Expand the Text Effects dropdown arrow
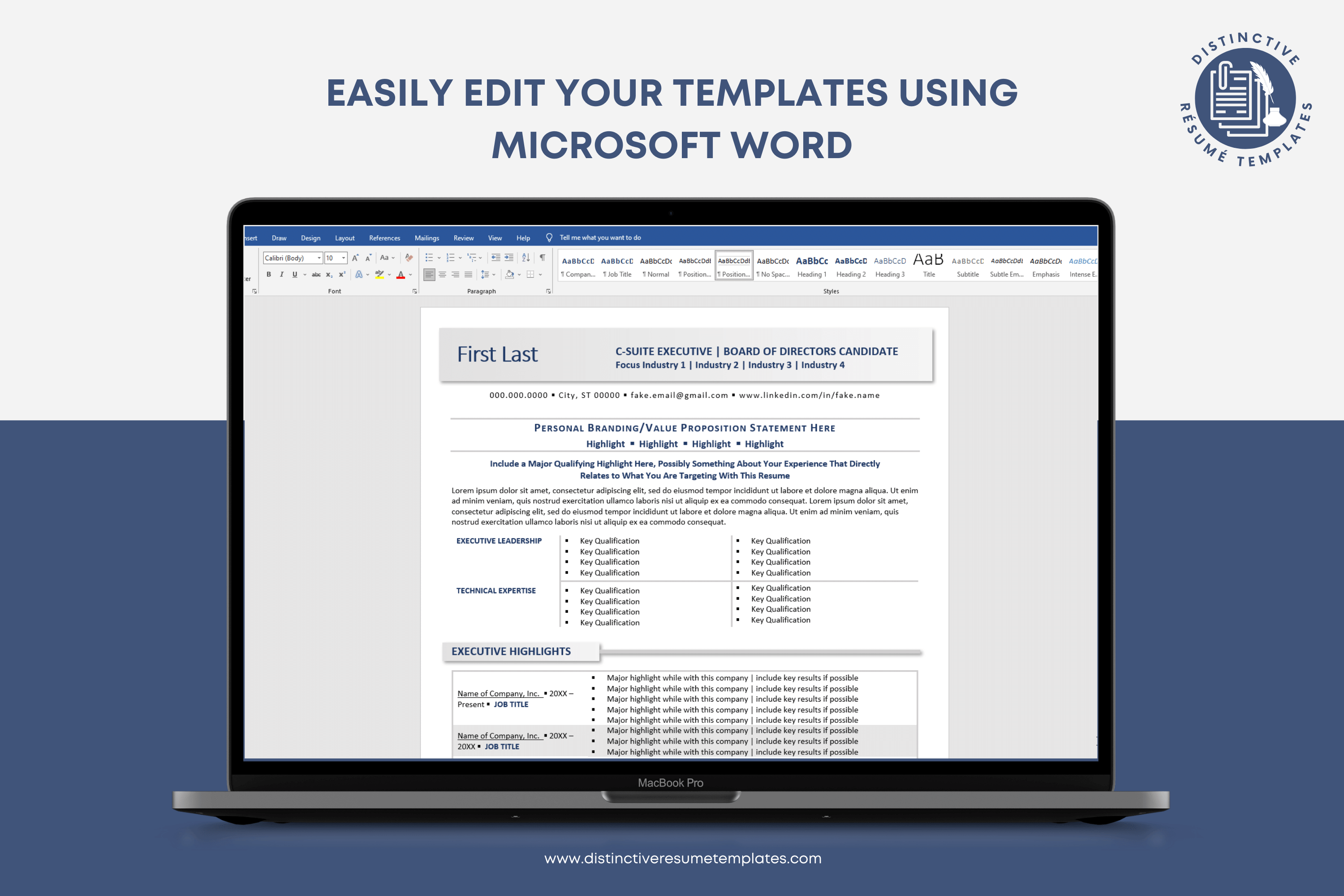The image size is (1344, 896). (x=367, y=275)
